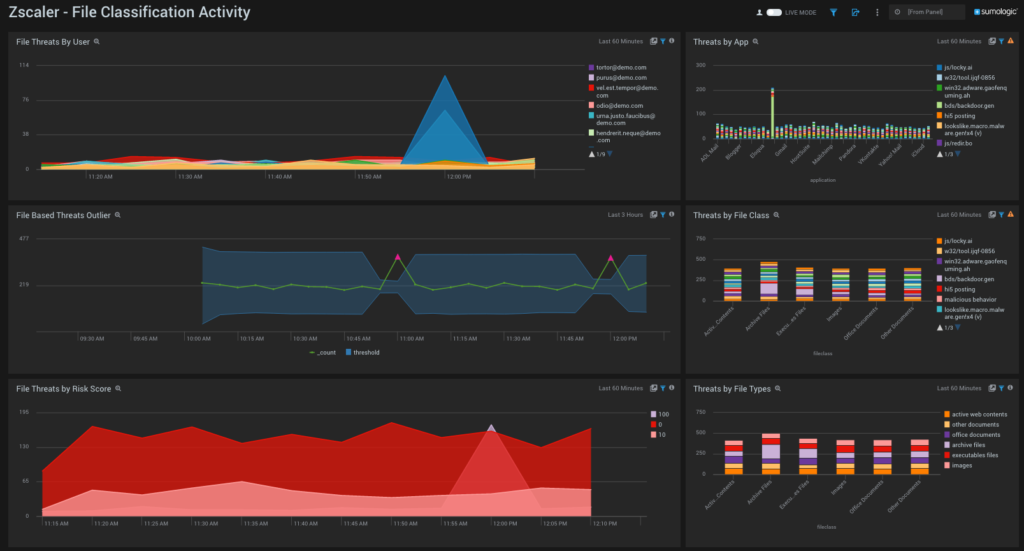Toggle _count series in the outlier legend

[323, 353]
